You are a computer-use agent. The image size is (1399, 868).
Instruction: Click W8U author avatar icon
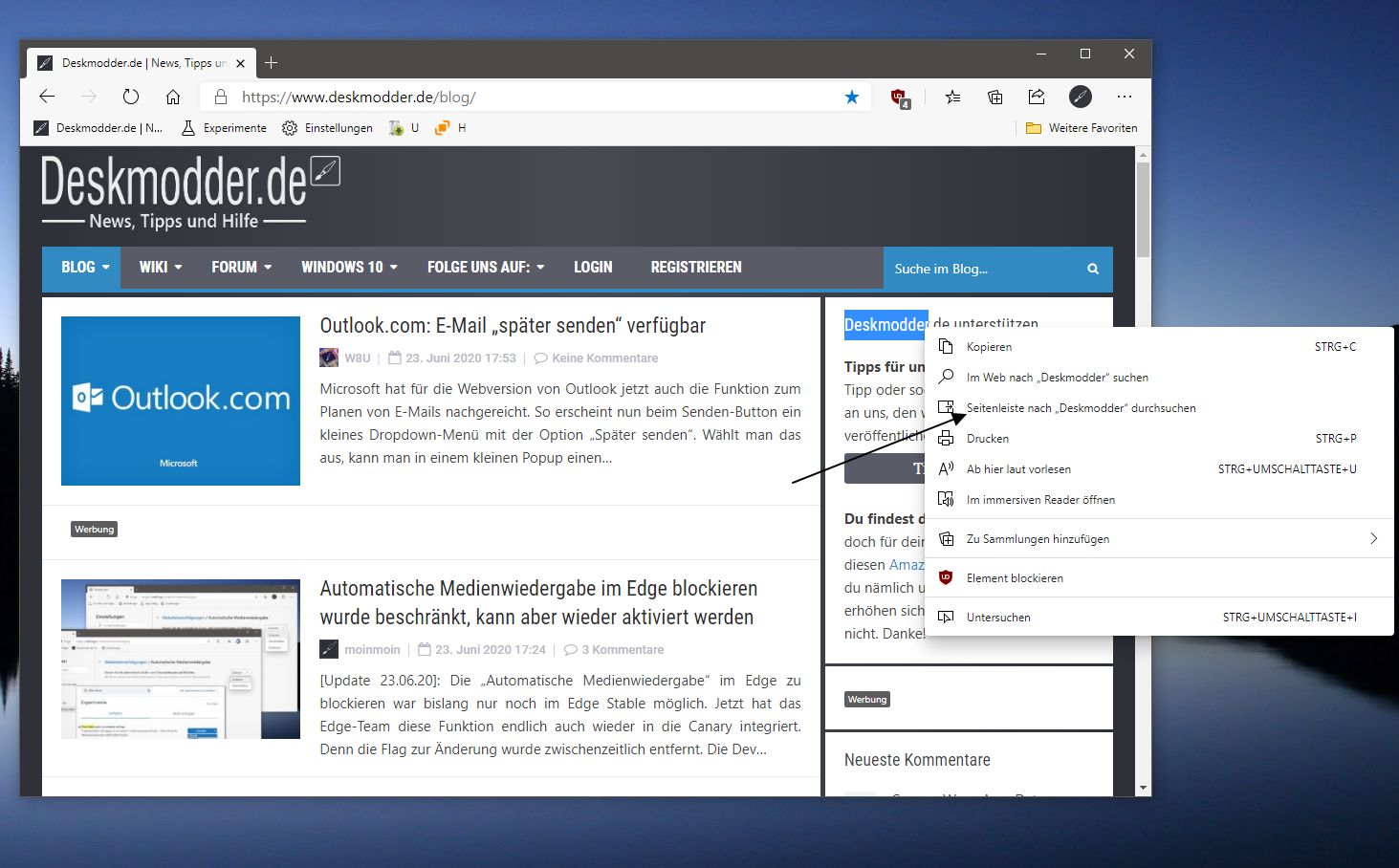tap(329, 358)
